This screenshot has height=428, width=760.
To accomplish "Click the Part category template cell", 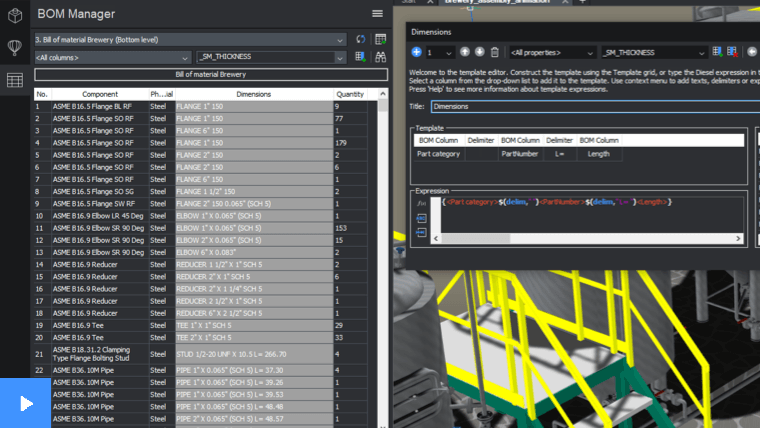I will coord(438,154).
